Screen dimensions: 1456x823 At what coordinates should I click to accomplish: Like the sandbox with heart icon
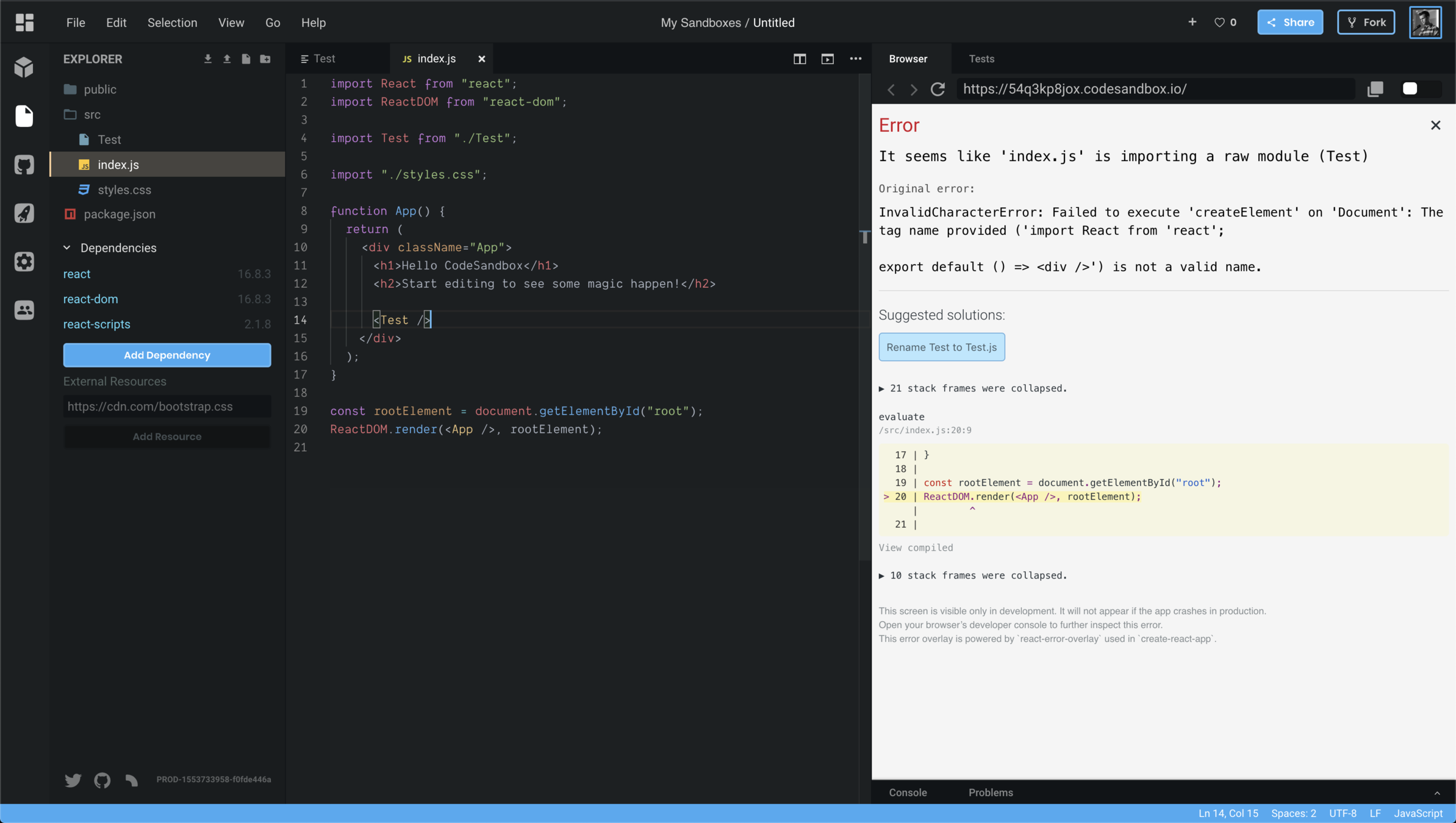point(1219,23)
